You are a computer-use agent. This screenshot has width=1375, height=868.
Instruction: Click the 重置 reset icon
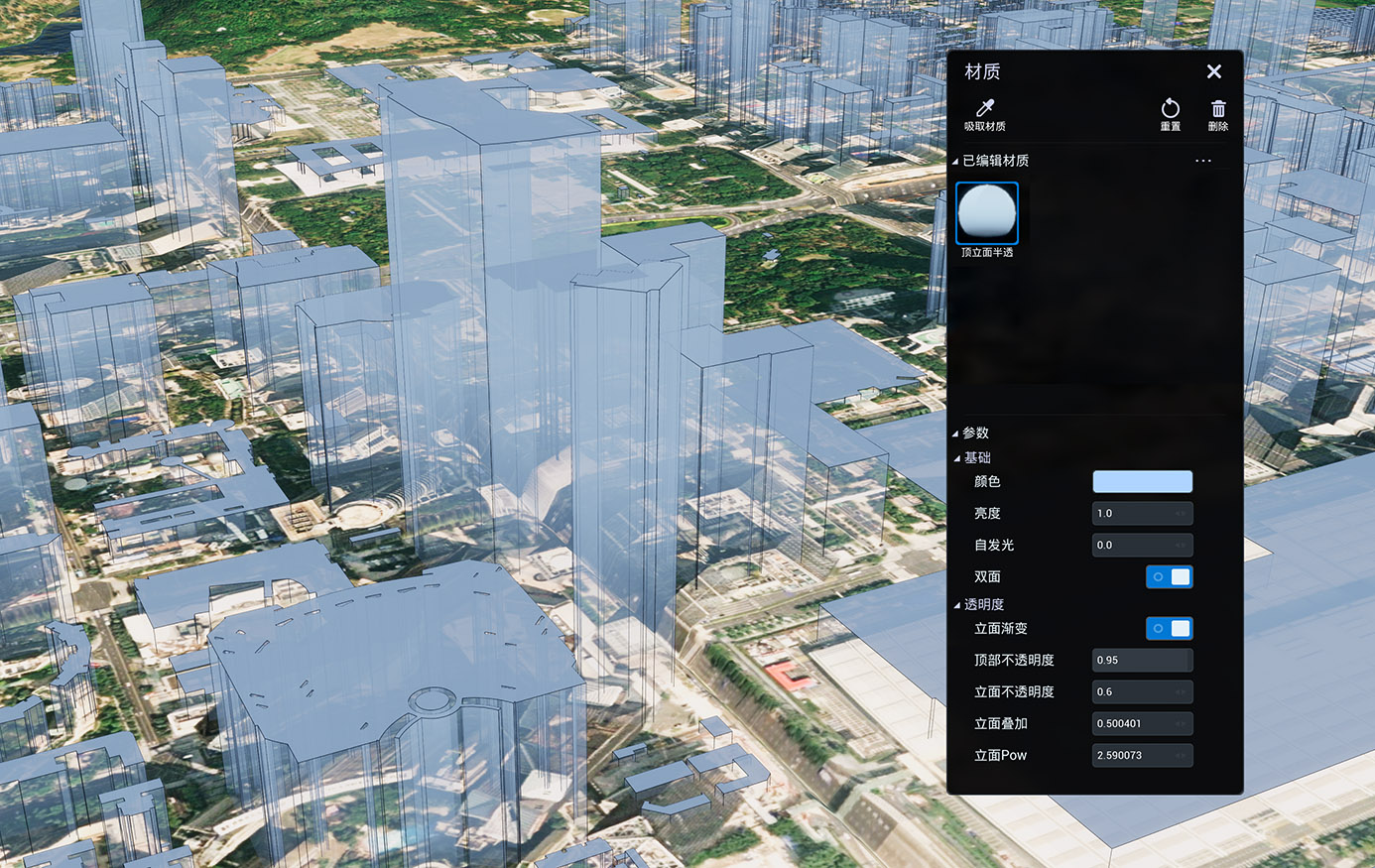(1170, 113)
